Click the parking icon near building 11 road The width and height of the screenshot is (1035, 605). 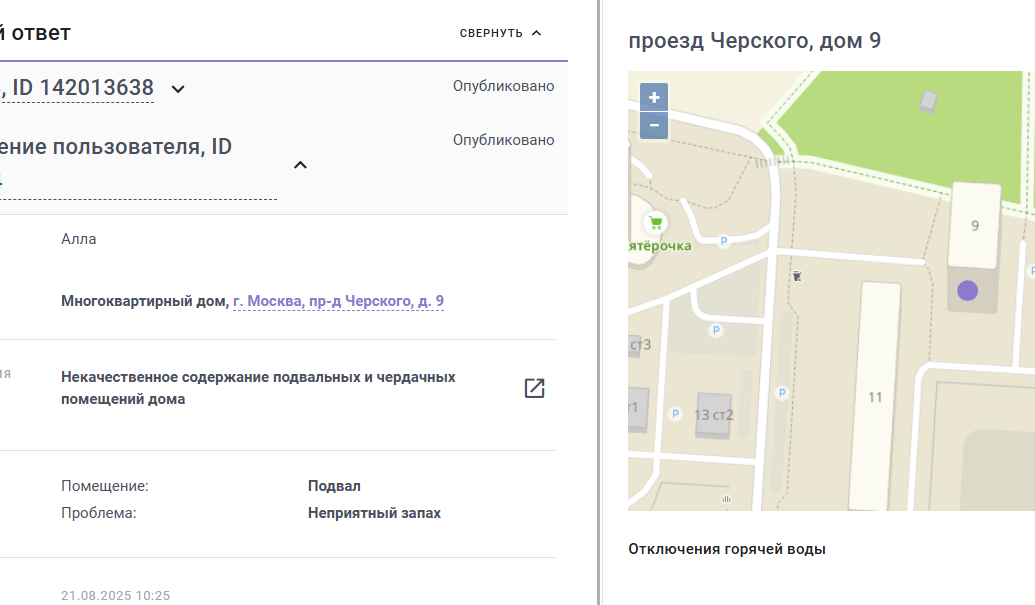[782, 393]
